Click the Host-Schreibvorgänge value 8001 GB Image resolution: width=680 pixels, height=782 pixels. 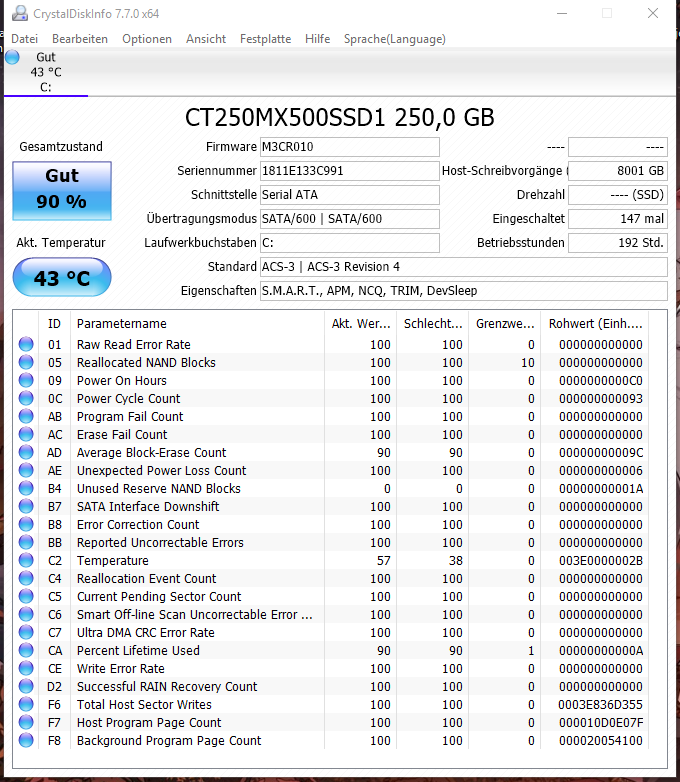pyautogui.click(x=618, y=171)
